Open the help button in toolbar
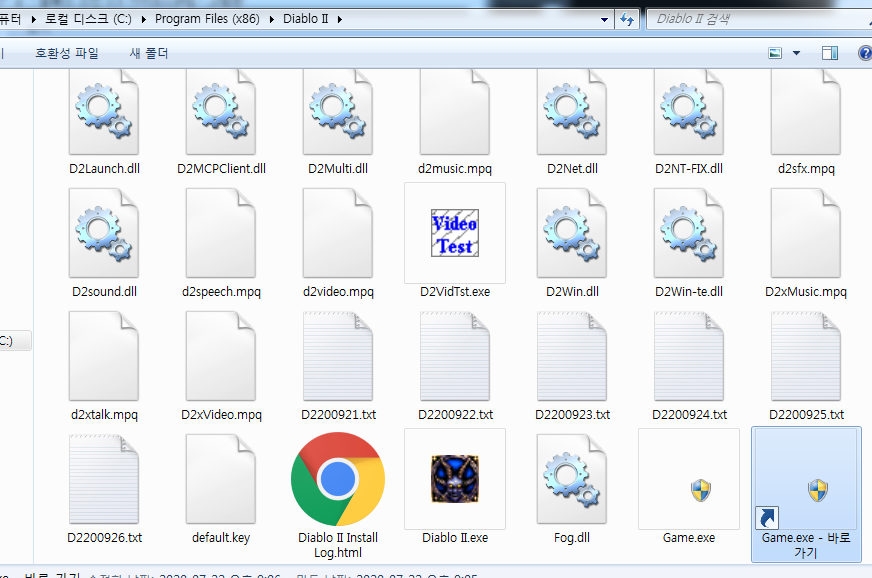 (865, 53)
